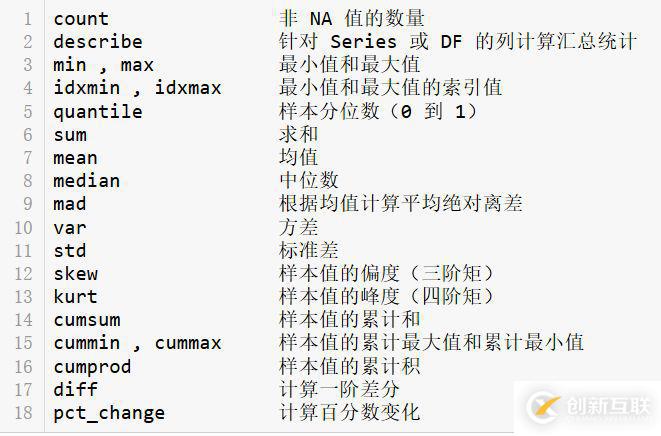
Task: Click line number 9 in the gutter
Action: click(28, 204)
